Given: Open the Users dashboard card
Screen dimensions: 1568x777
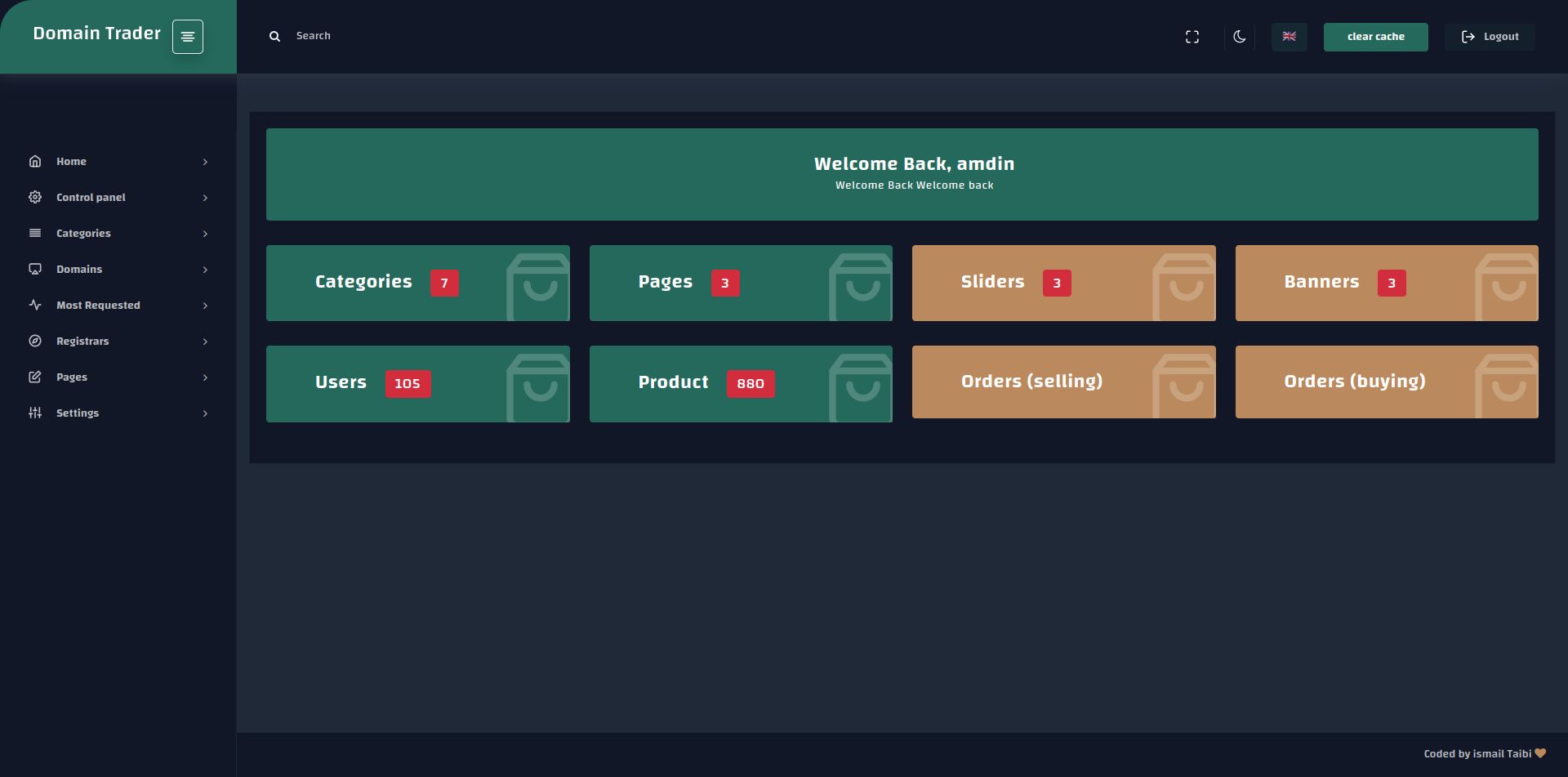Looking at the screenshot, I should pos(417,383).
